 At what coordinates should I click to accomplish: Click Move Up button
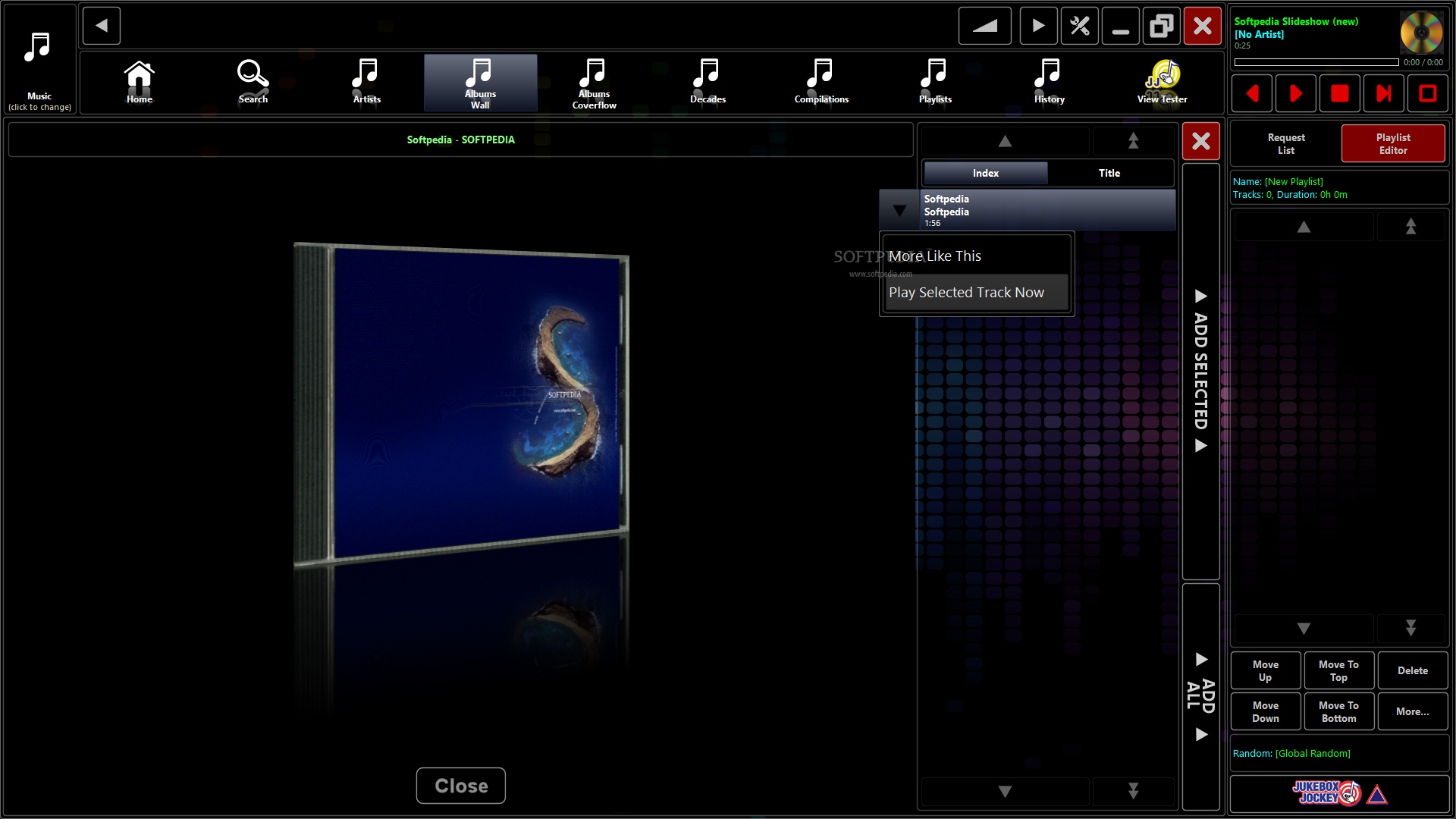[x=1266, y=670]
